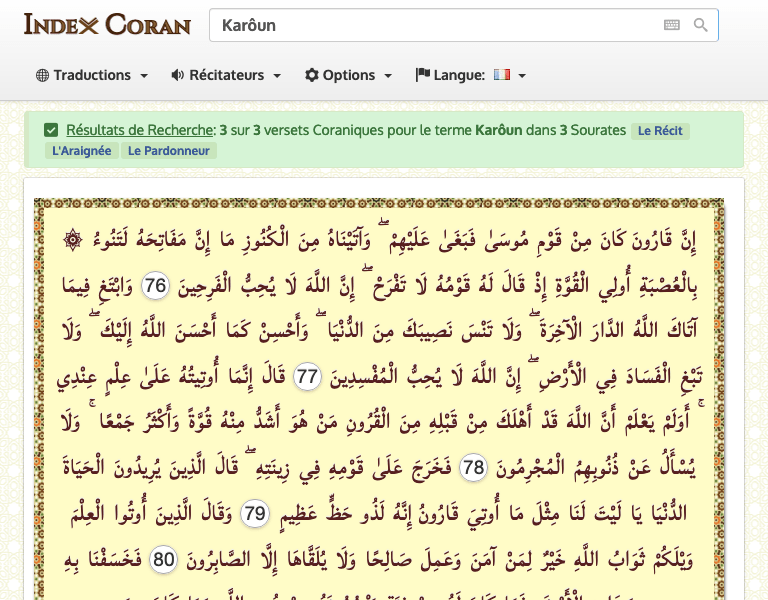The image size is (768, 600).
Task: Open the Récitateurs dropdown menu
Action: 226,75
